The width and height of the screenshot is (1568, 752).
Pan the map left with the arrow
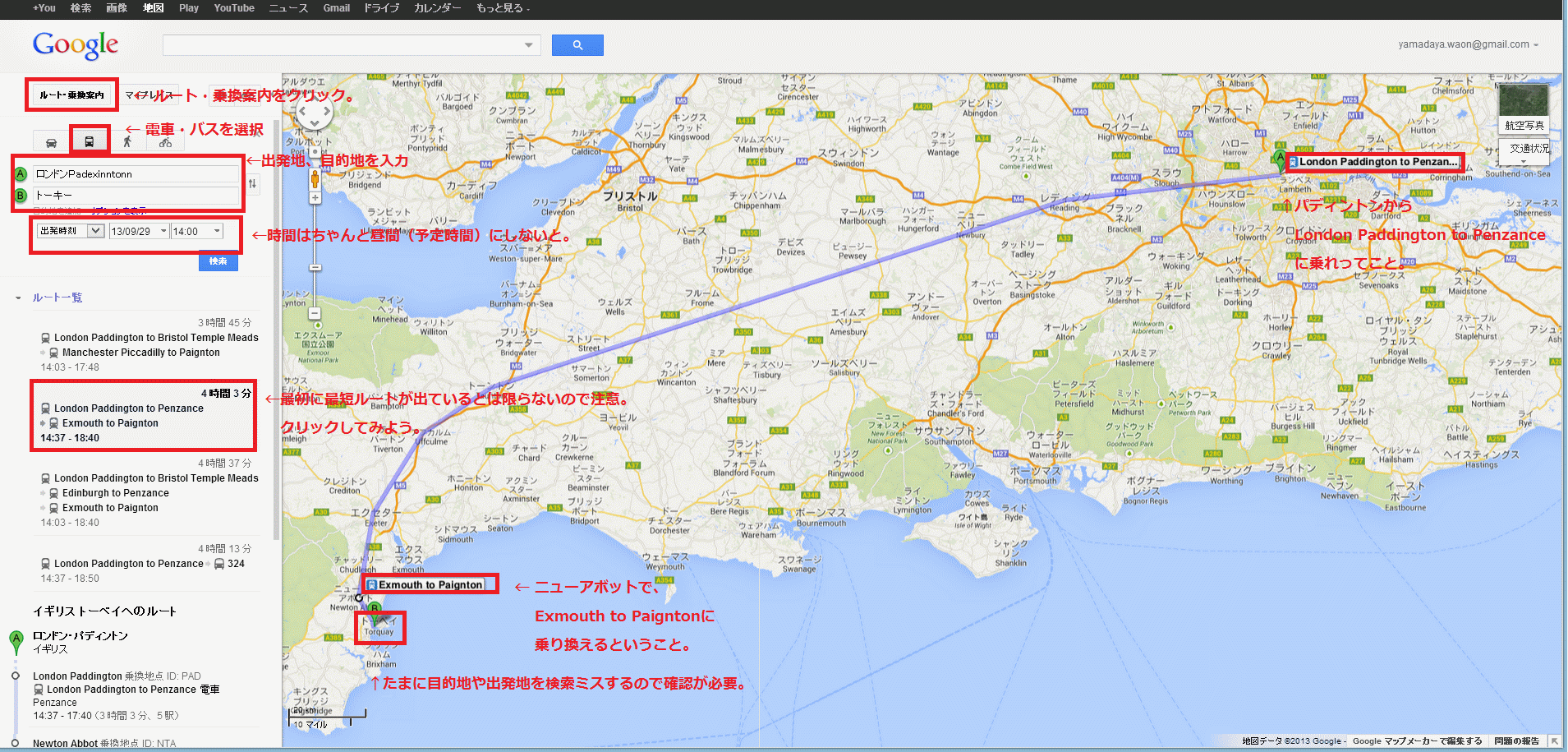303,111
